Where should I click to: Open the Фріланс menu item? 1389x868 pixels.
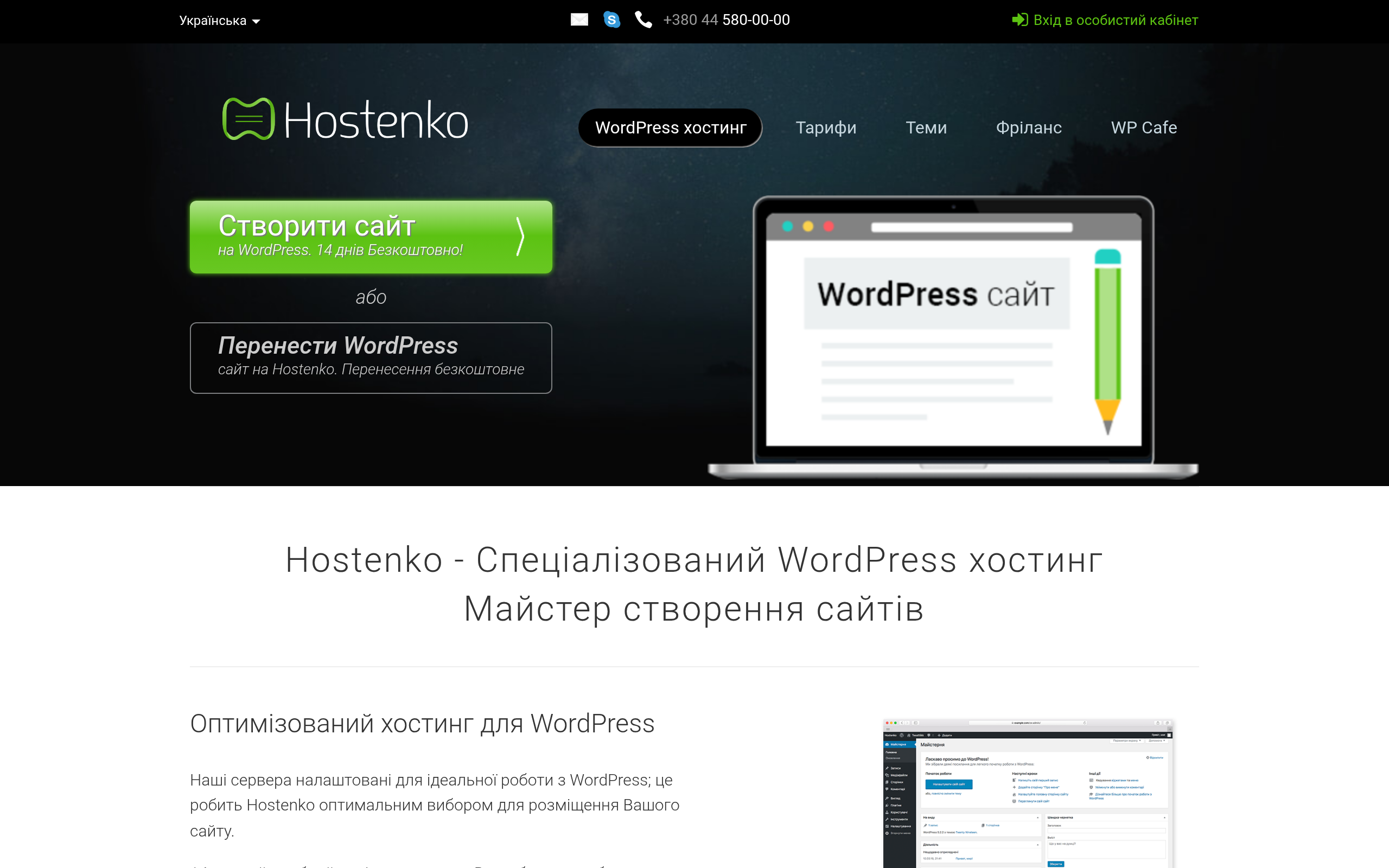[x=1029, y=127]
